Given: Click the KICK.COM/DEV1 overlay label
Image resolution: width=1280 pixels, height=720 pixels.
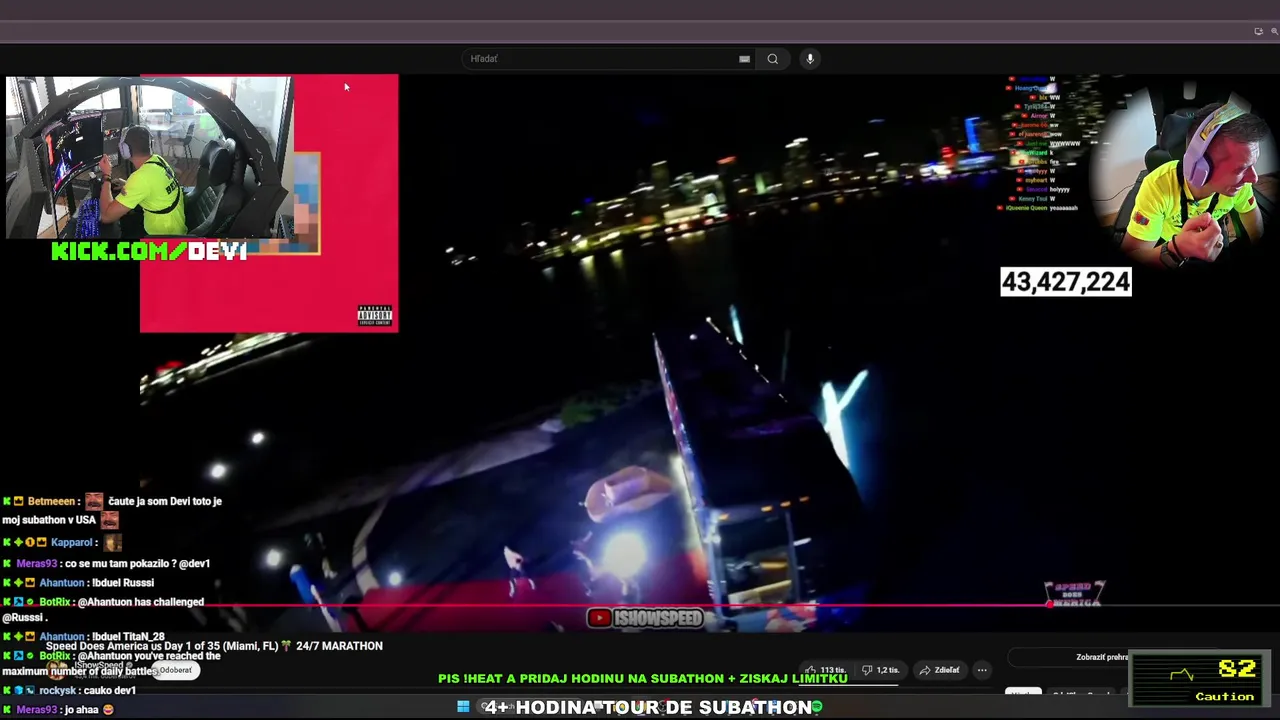Looking at the screenshot, I should (149, 251).
